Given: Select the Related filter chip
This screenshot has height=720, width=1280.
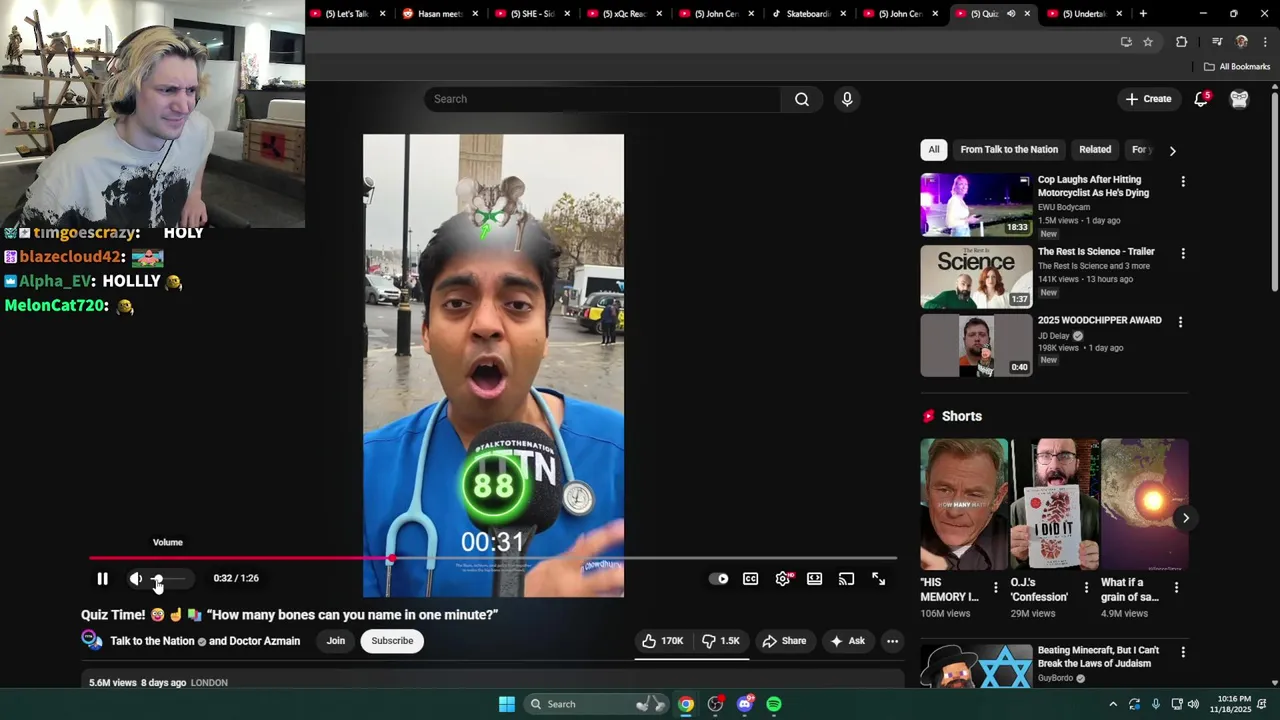Looking at the screenshot, I should 1095,150.
